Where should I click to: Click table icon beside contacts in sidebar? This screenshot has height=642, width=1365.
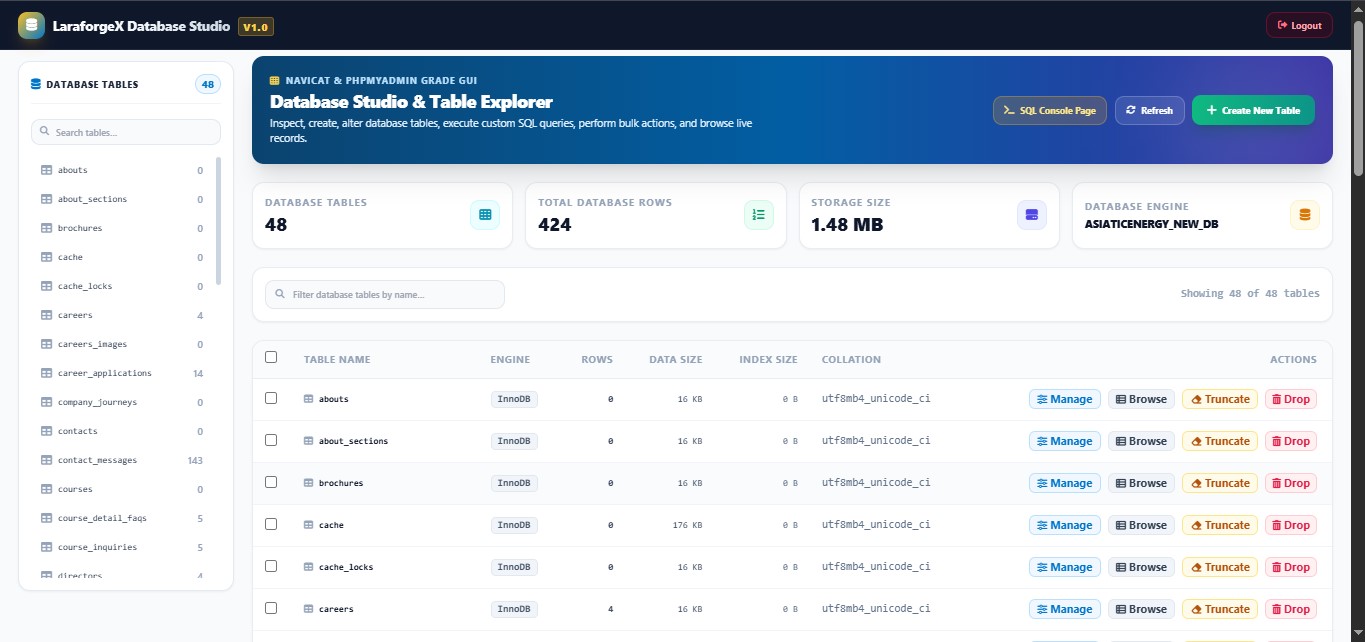pyautogui.click(x=46, y=431)
